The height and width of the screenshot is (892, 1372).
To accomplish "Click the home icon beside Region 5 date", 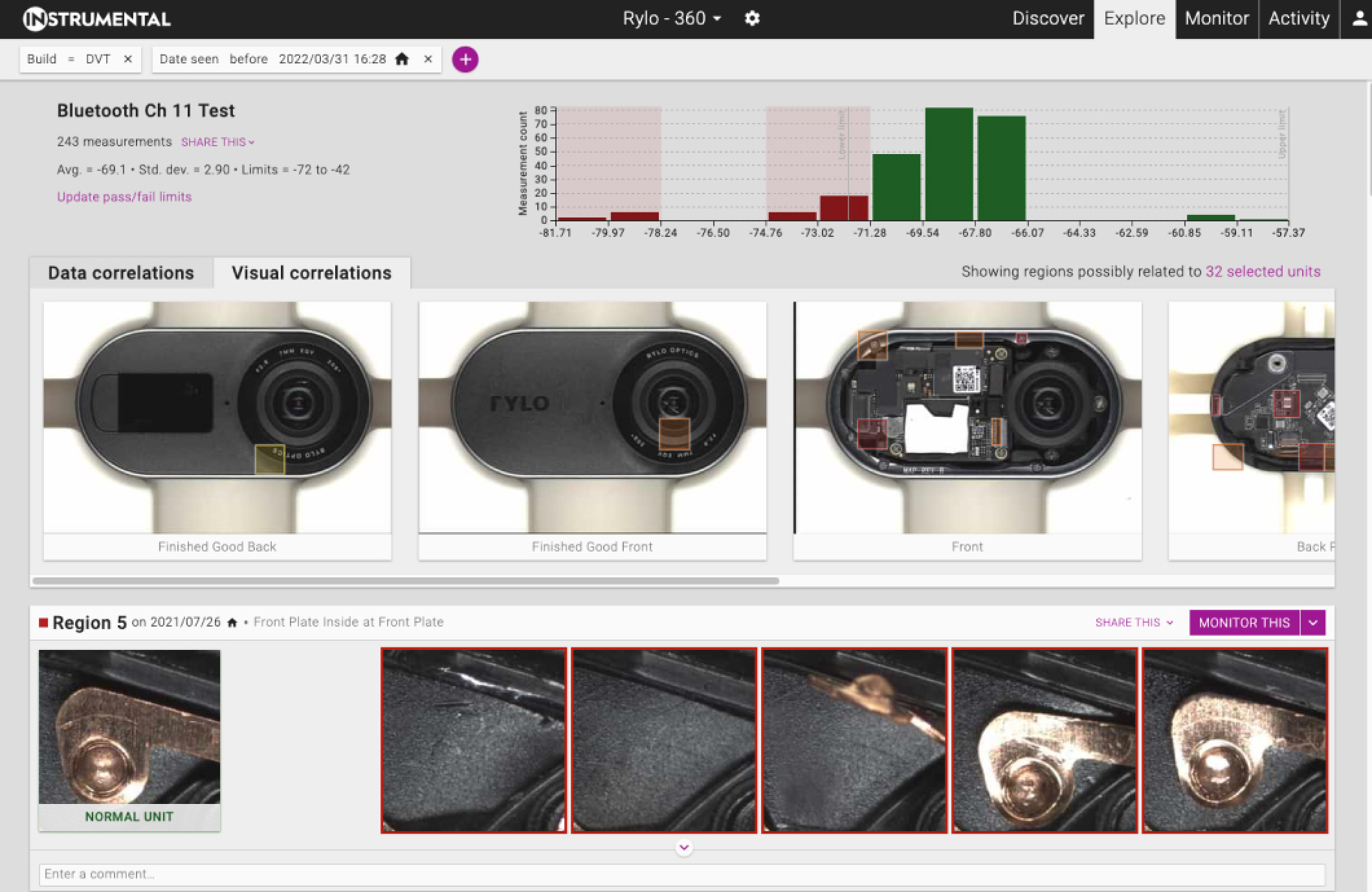I will [232, 623].
